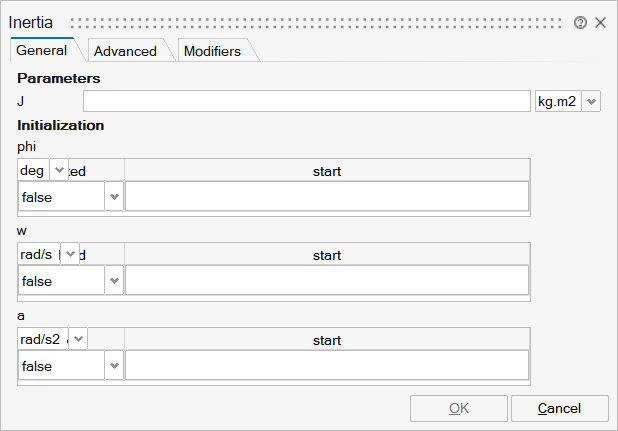Open the Advanced tab
This screenshot has width=618, height=431.
(x=125, y=51)
